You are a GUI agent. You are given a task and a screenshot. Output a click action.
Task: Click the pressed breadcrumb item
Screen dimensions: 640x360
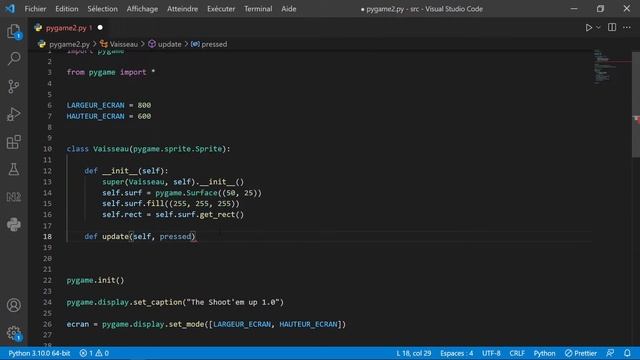click(x=214, y=44)
